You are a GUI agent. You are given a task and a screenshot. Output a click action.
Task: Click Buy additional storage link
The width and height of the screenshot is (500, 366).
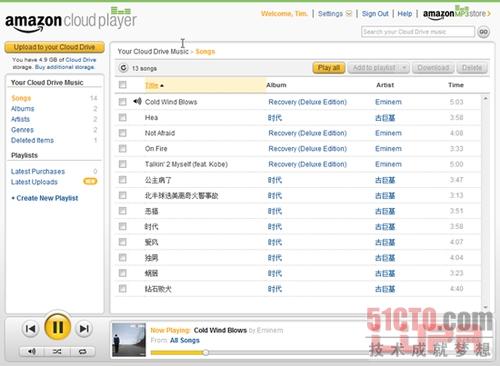tap(64, 67)
